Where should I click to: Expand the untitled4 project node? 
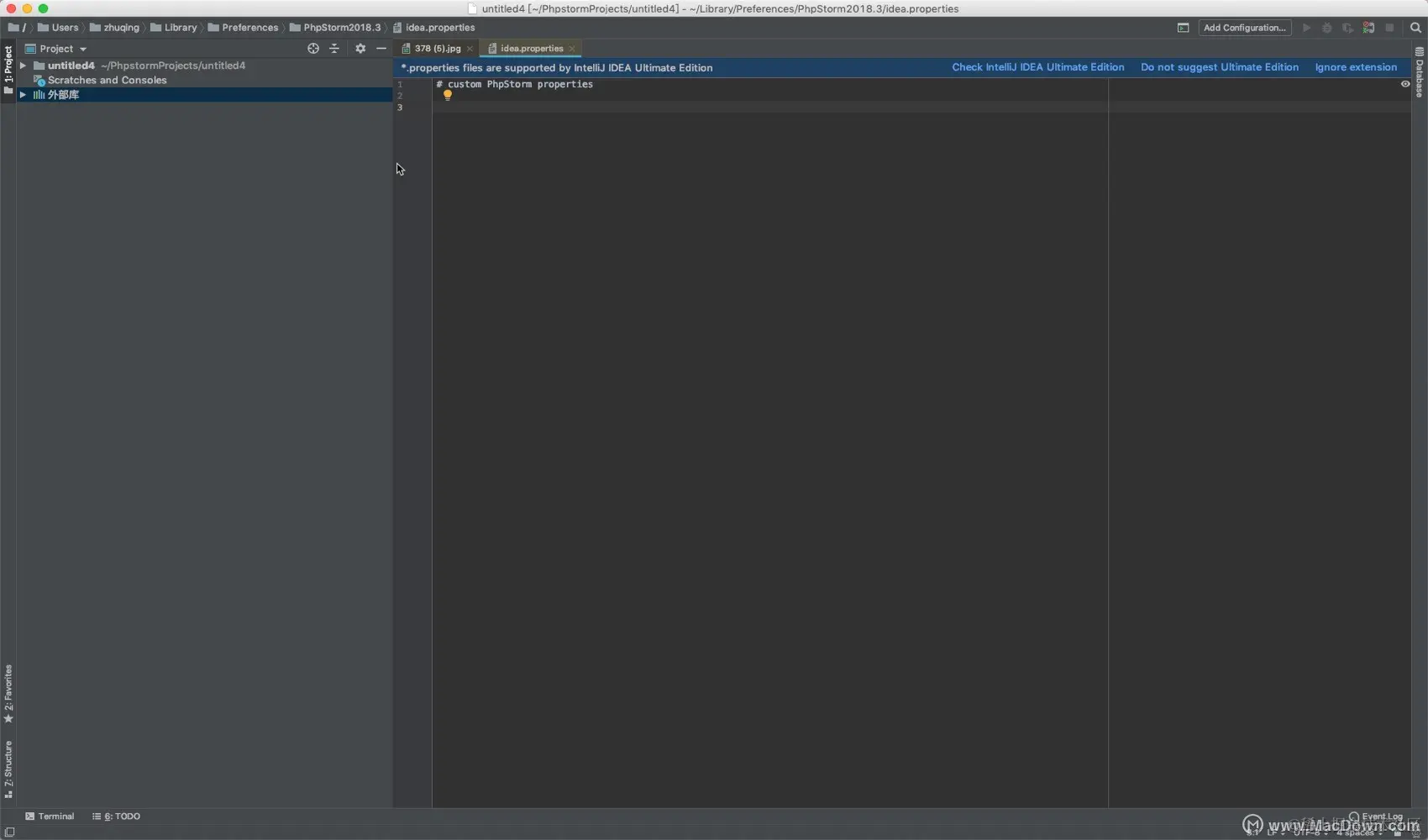point(24,66)
